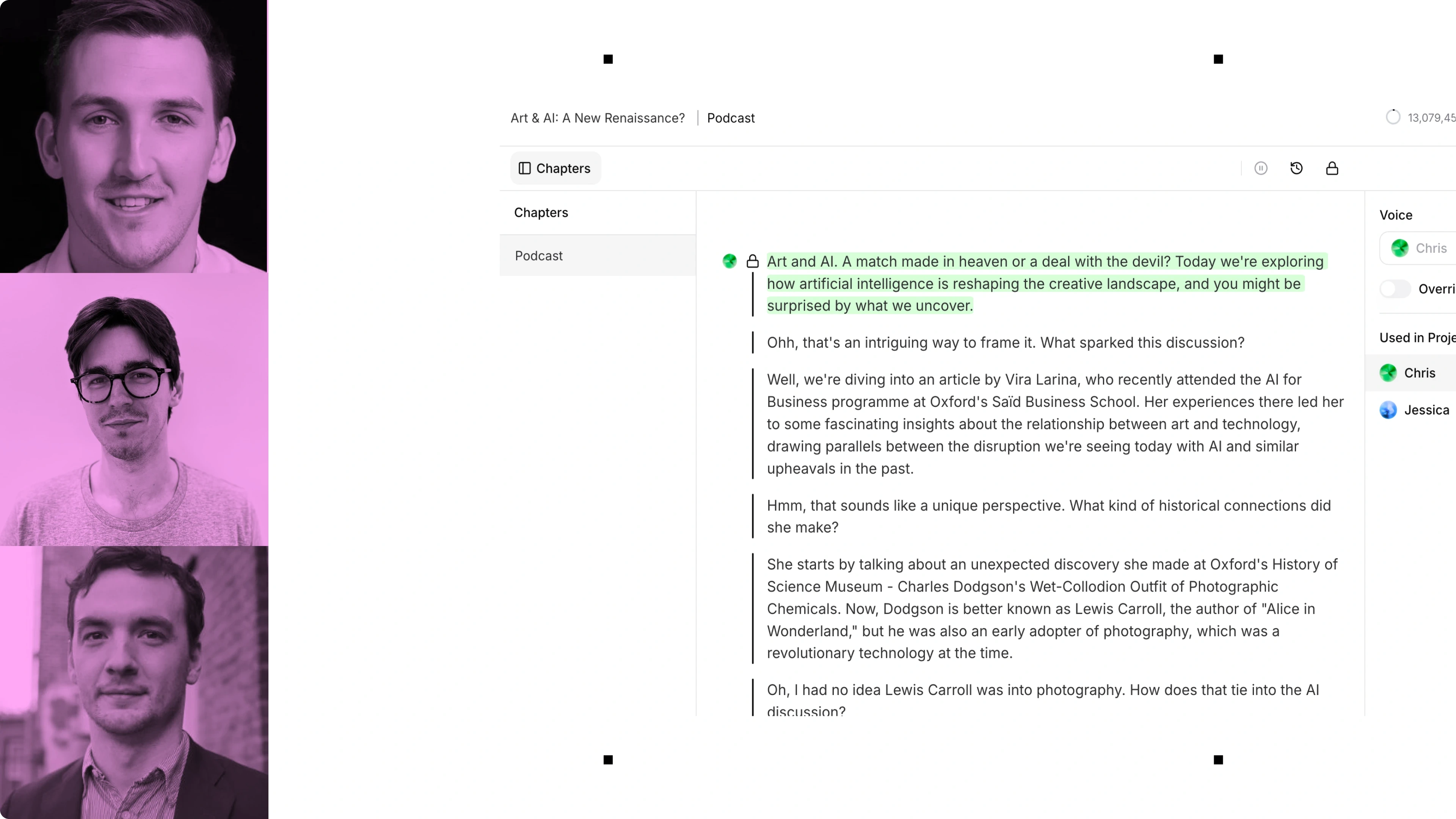Click paragraph starting 'She starts by talking about'

tap(1052, 608)
